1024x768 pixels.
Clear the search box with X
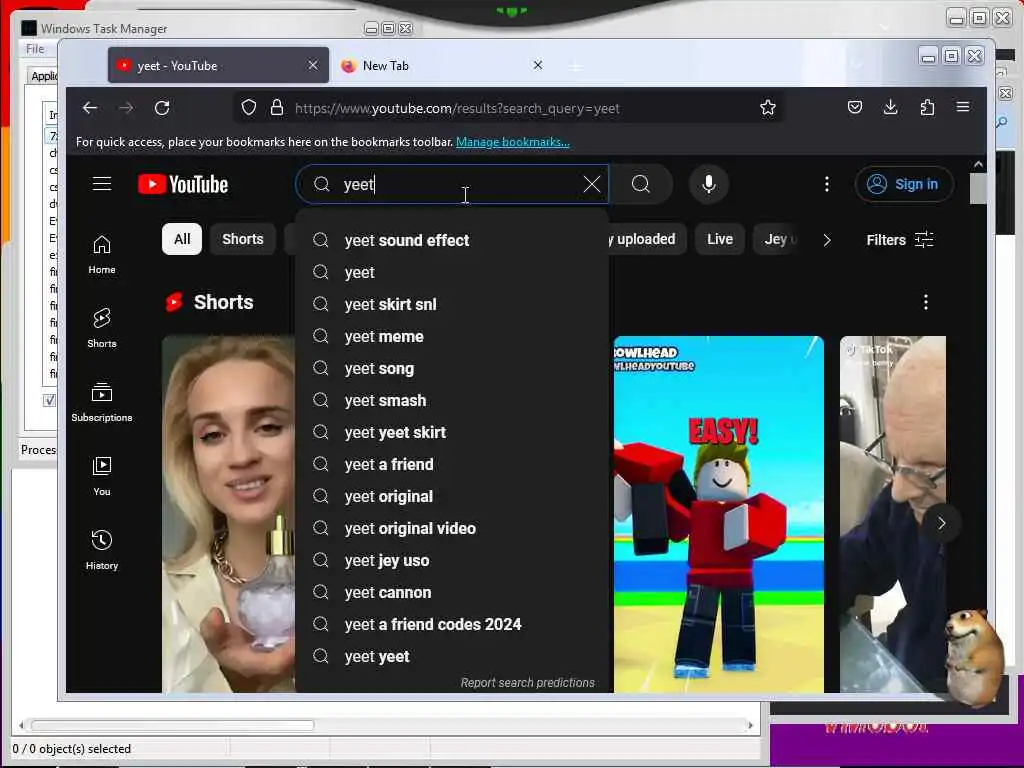(x=592, y=184)
